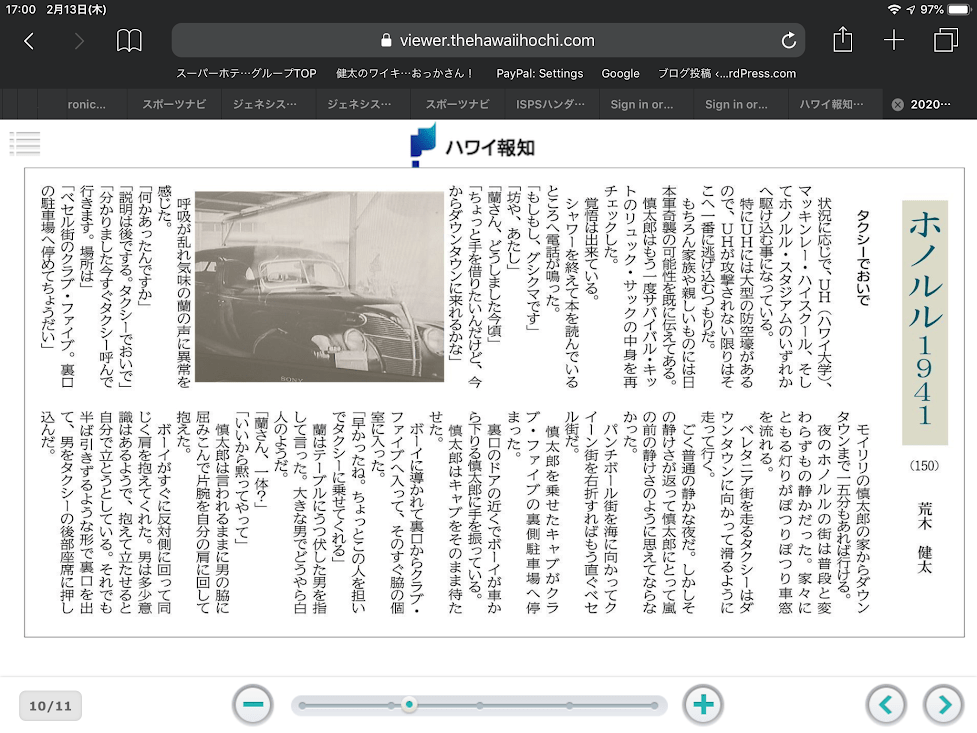Go to previous page arrow
The height and width of the screenshot is (733, 977).
click(x=885, y=705)
